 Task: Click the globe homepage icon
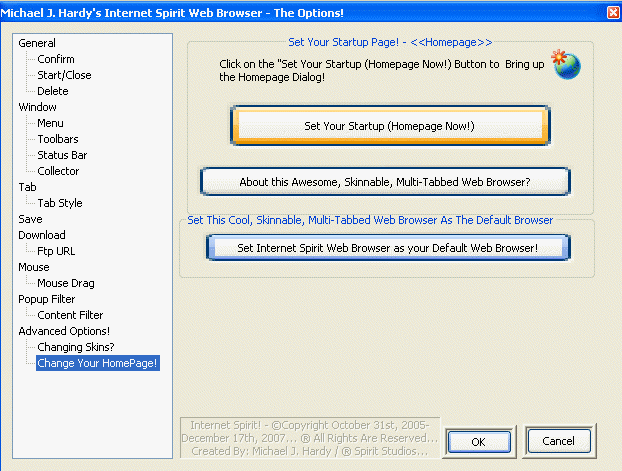pos(566,64)
